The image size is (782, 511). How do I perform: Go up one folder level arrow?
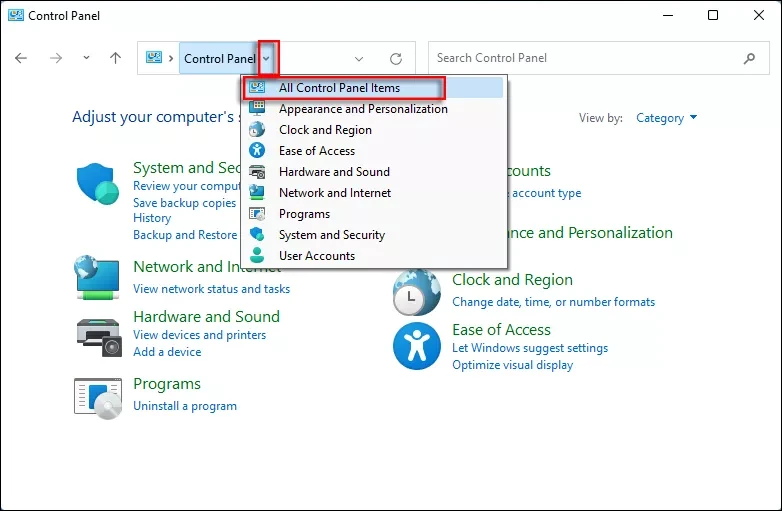[x=115, y=58]
